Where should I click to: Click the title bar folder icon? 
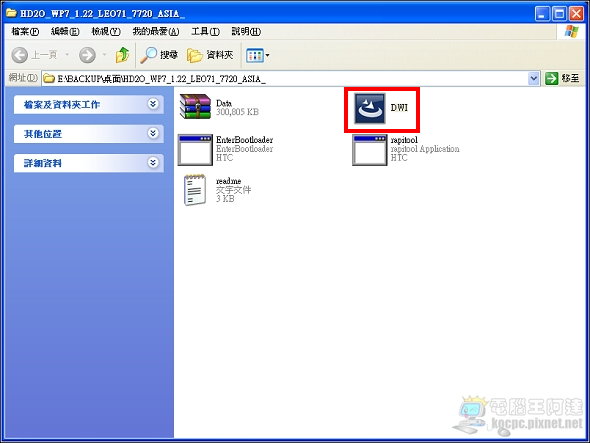11,13
